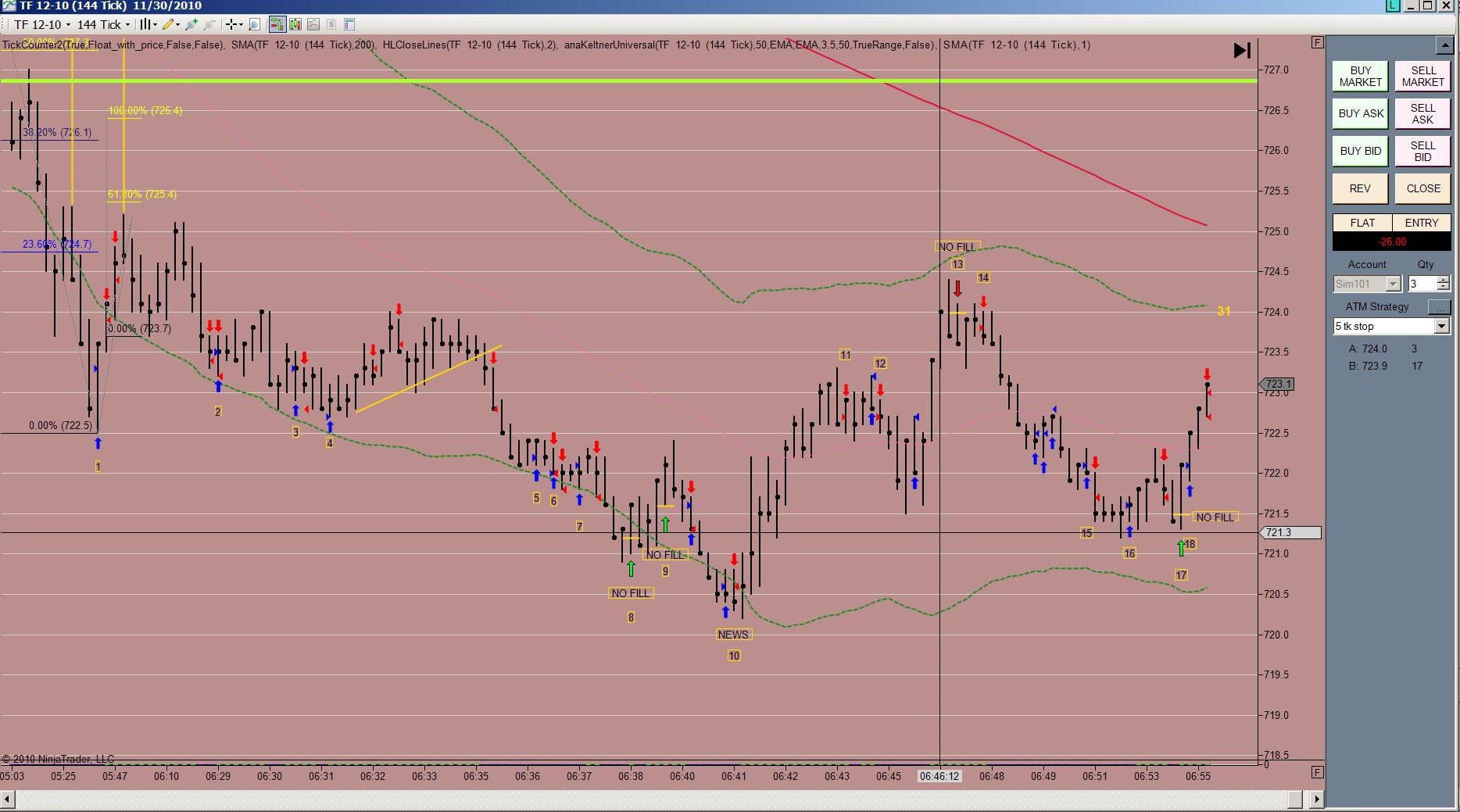This screenshot has height=812, width=1460.
Task: Click the zoom in magnifier icon
Action: pyautogui.click(x=191, y=24)
